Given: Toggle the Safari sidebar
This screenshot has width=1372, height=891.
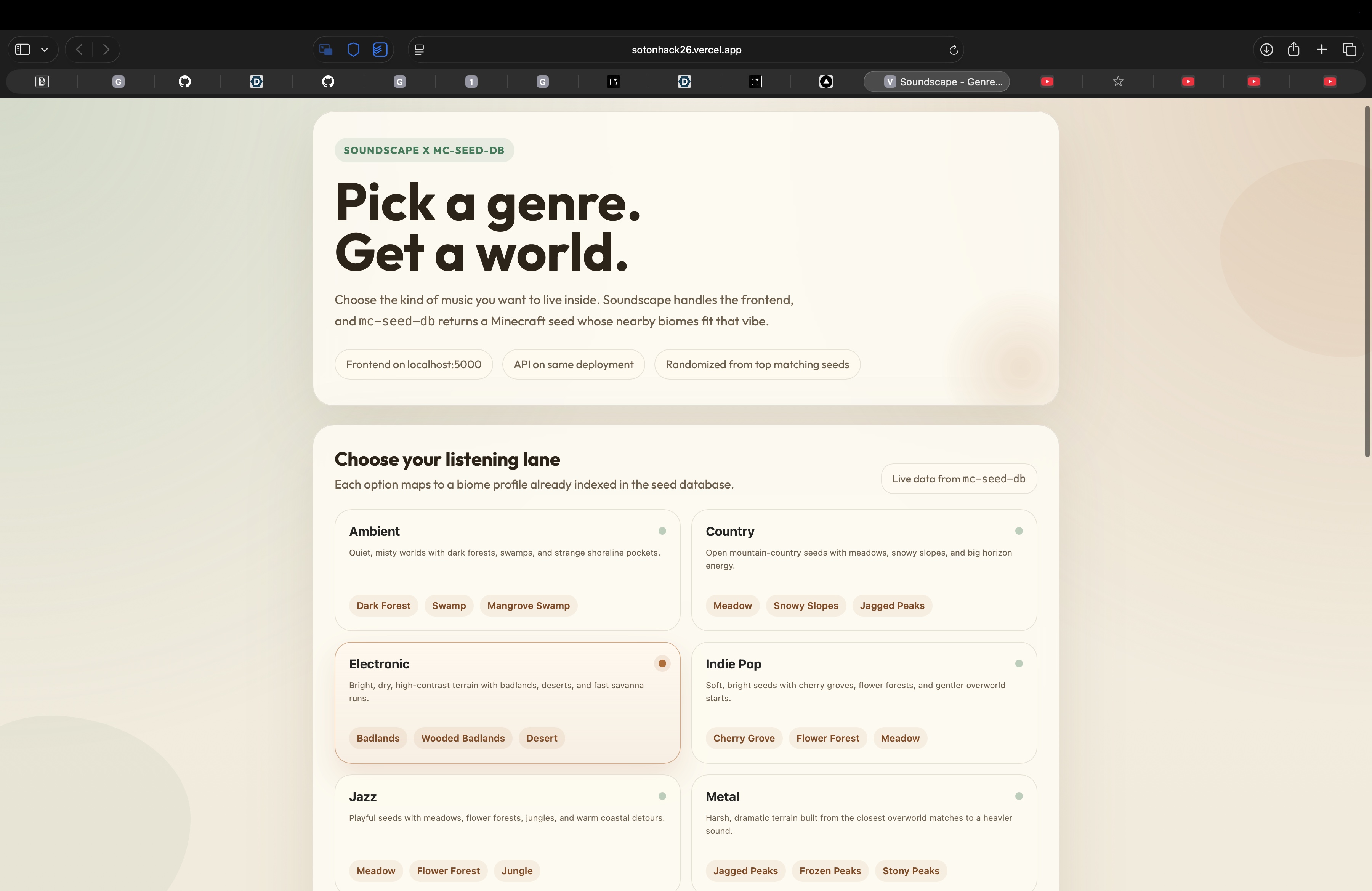Looking at the screenshot, I should coord(22,50).
